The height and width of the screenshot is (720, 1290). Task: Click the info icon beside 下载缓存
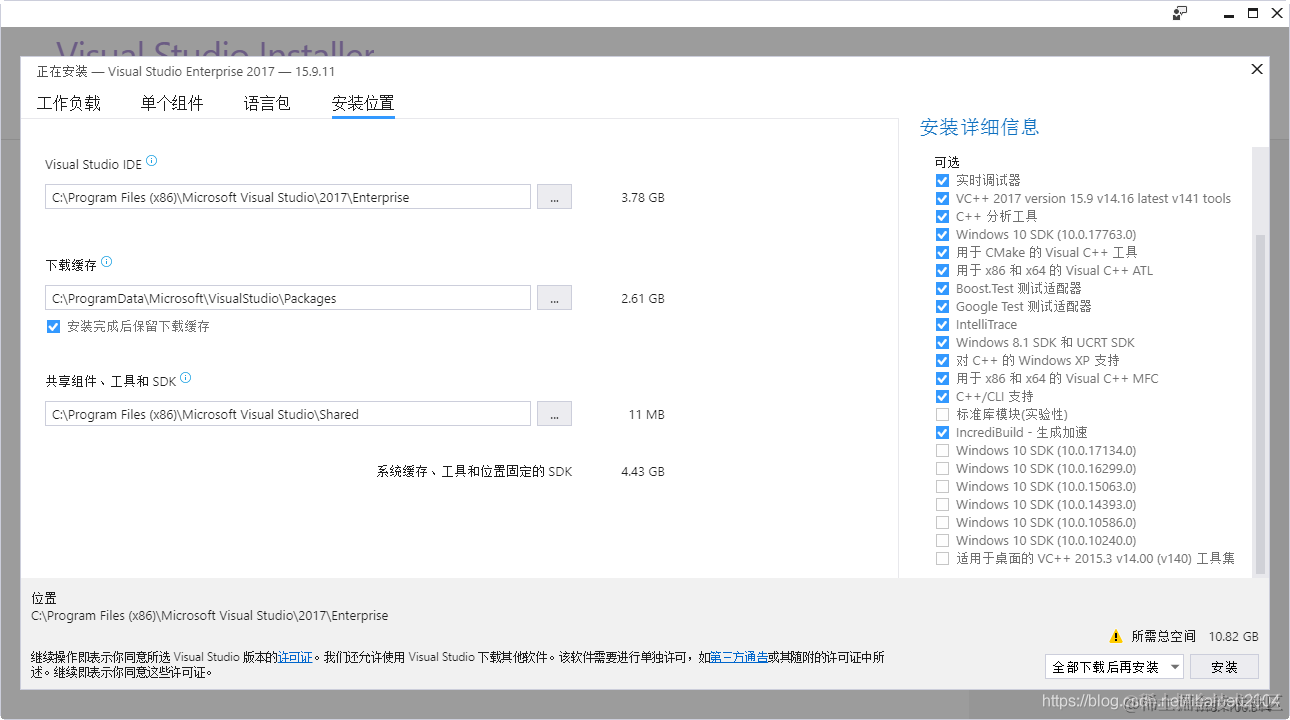click(107, 263)
